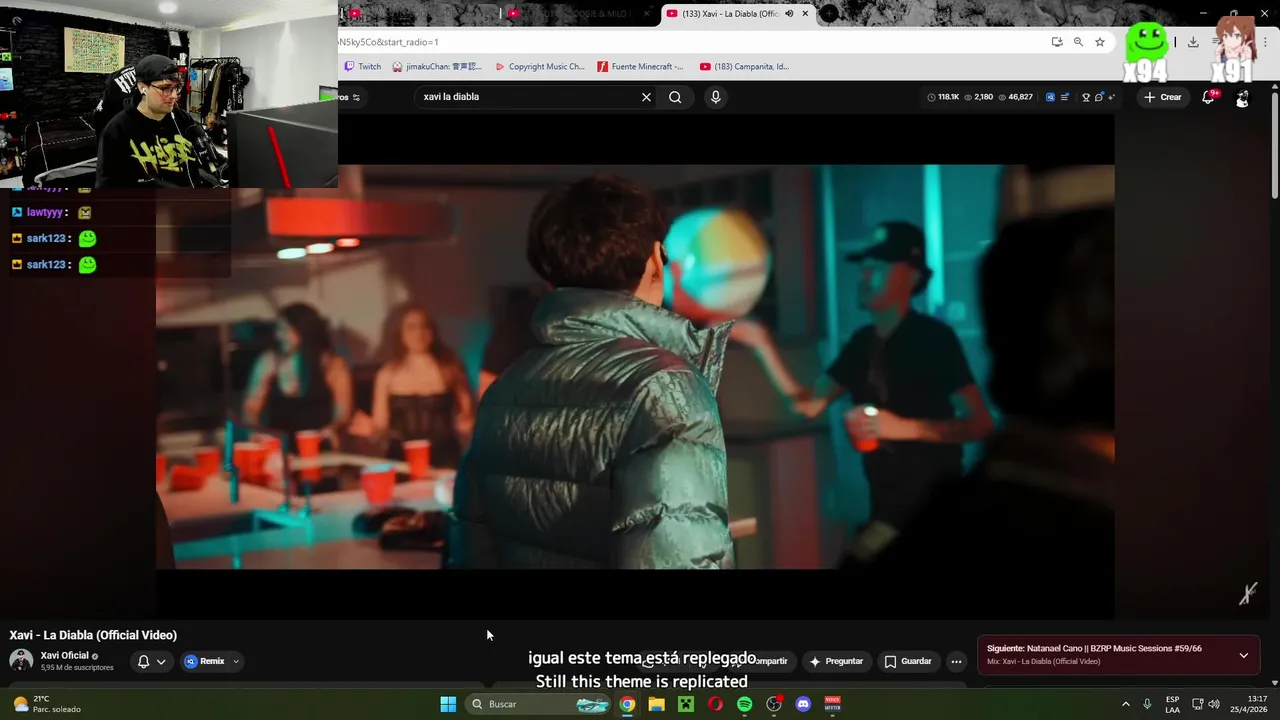Screen dimensions: 1280x720
Task: Mute the La Diabla tab audio icon
Action: (x=789, y=14)
